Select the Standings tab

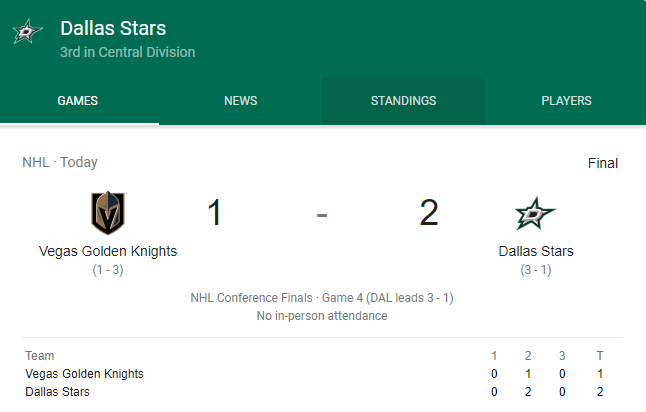point(403,101)
